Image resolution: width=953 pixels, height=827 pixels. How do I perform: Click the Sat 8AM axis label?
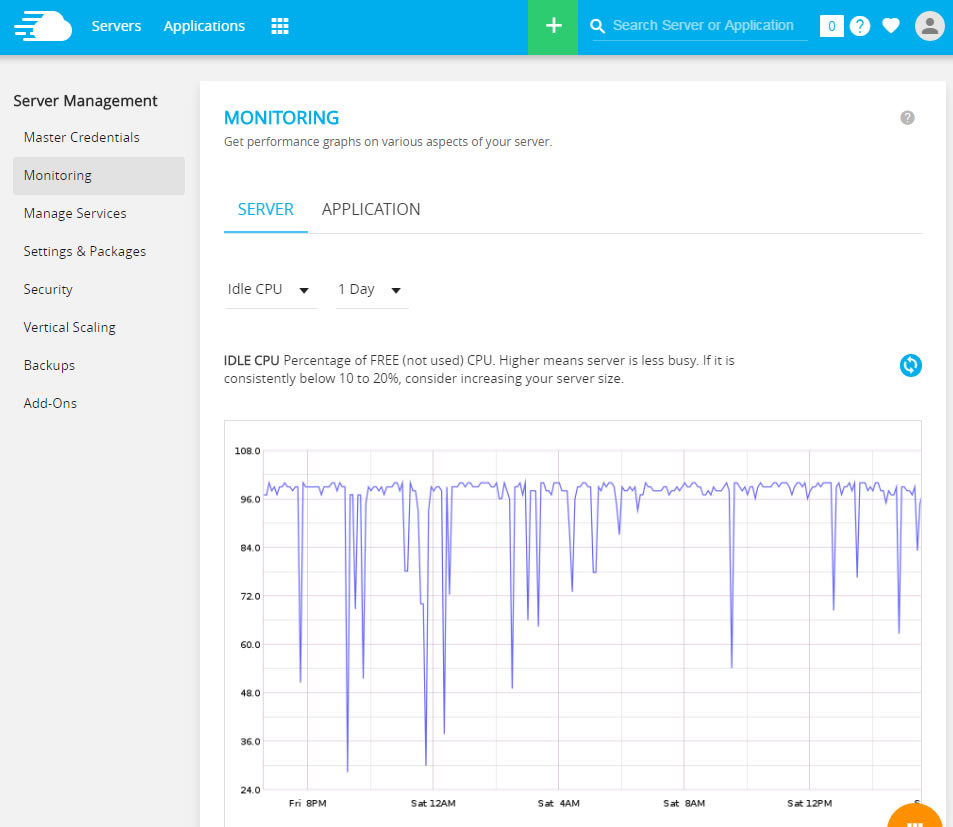[x=684, y=803]
